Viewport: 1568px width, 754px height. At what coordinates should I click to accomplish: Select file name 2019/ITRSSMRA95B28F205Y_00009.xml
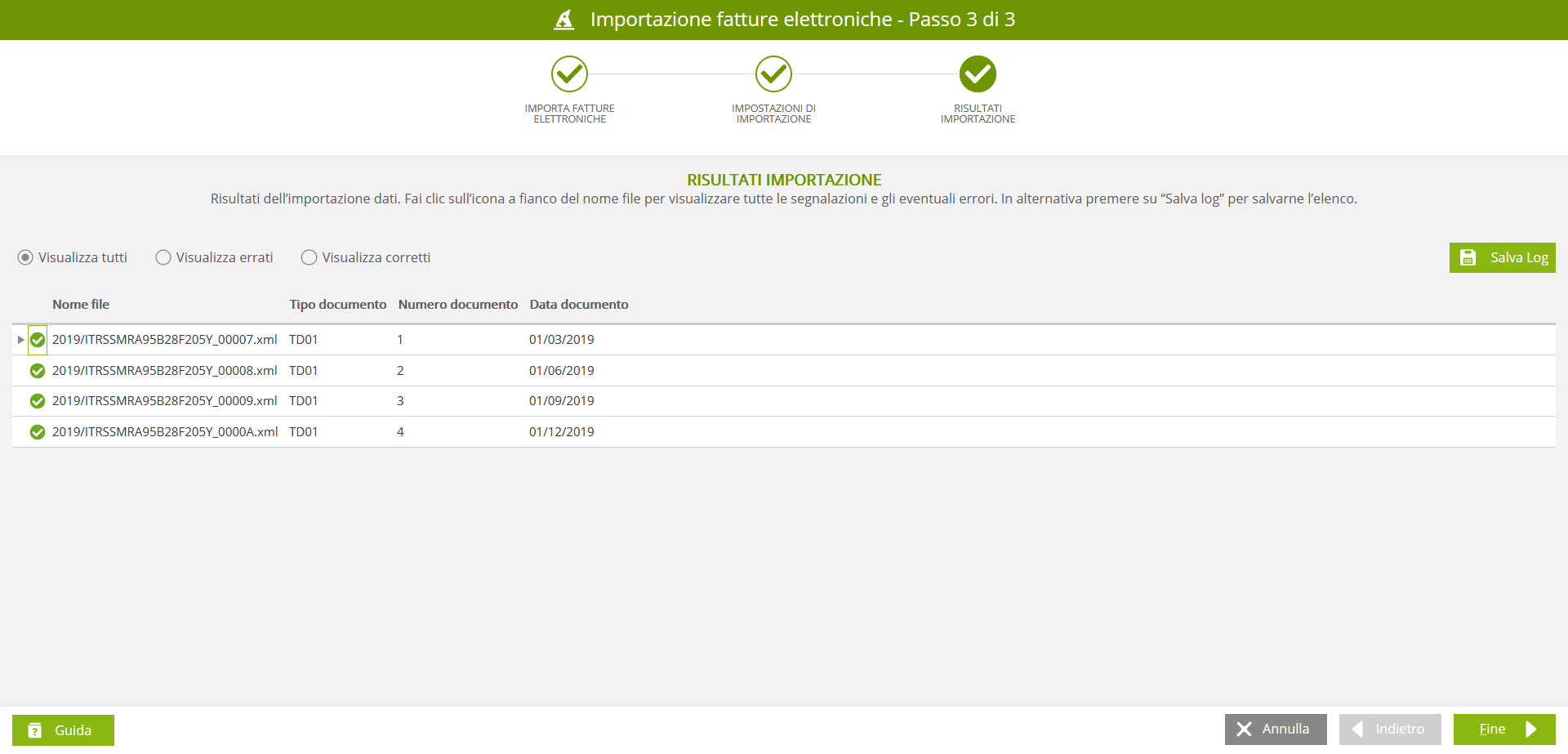pos(165,401)
